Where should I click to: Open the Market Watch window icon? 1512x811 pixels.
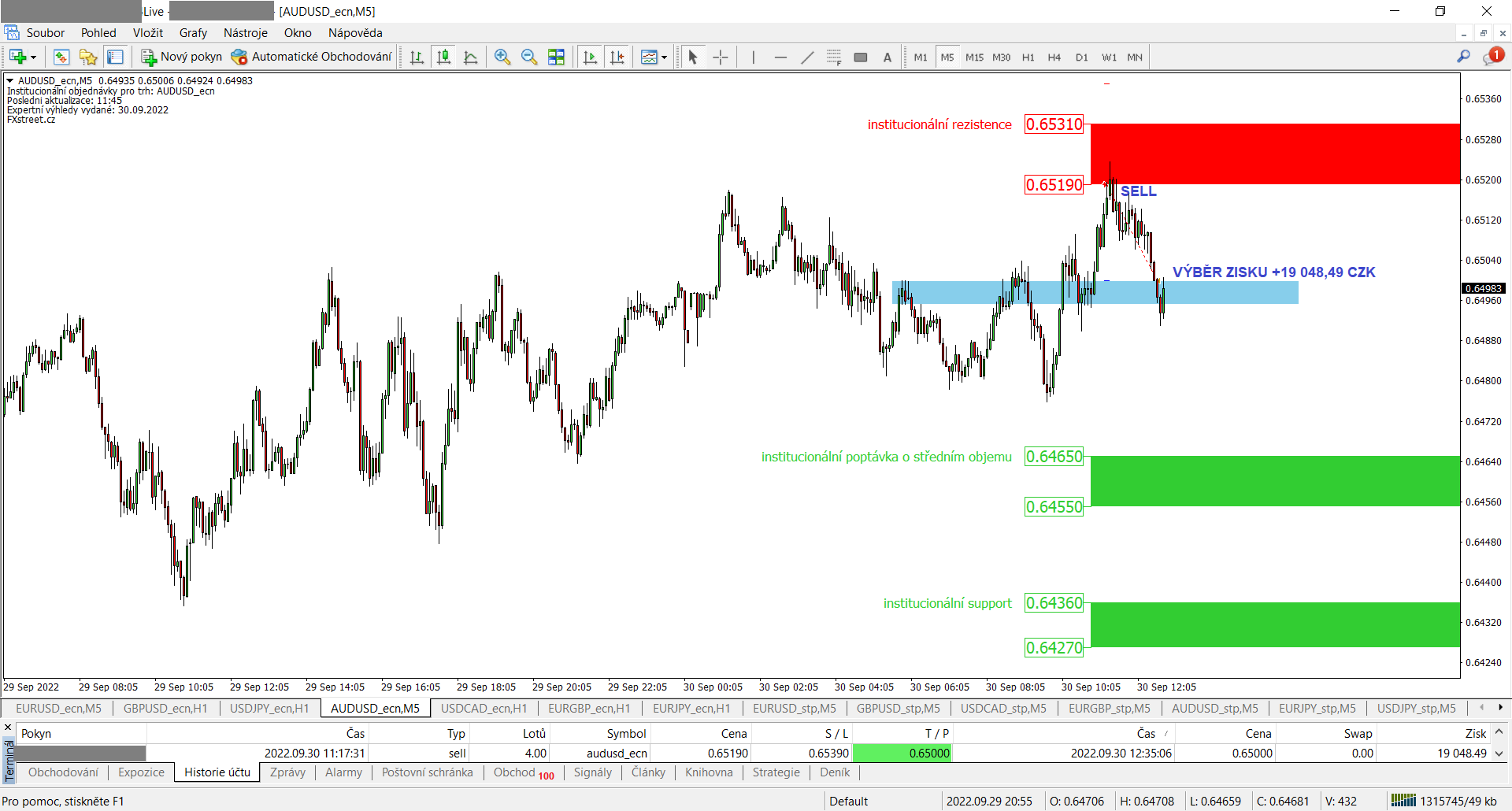[61, 57]
